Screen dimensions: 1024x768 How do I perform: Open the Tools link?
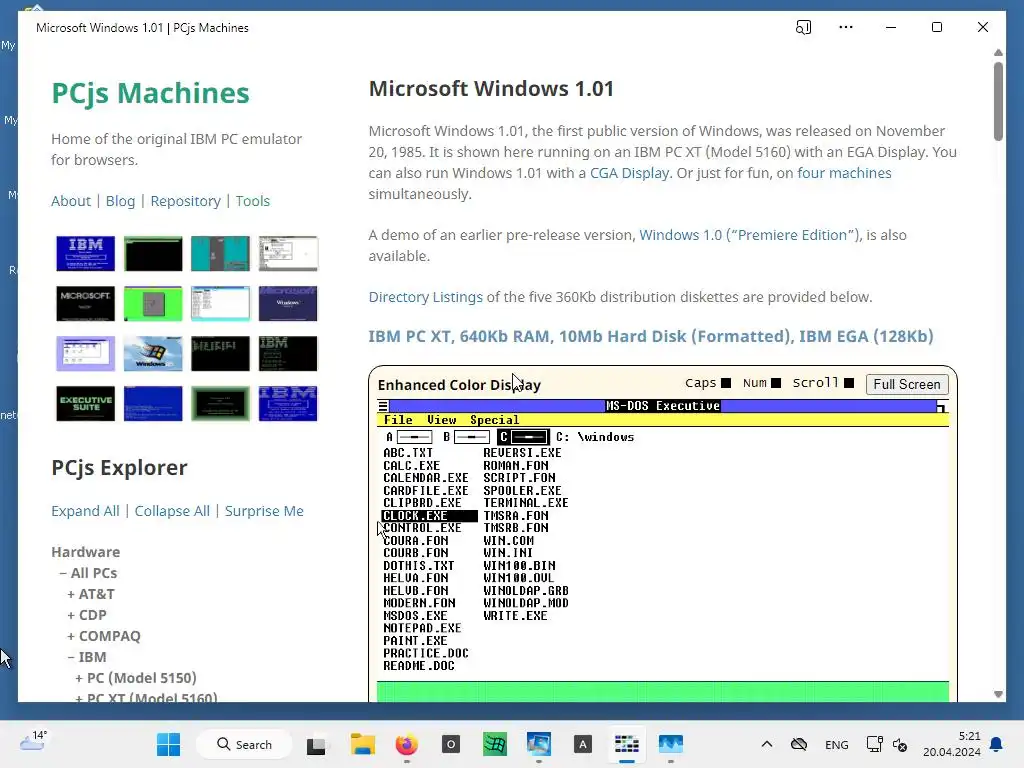(x=253, y=200)
